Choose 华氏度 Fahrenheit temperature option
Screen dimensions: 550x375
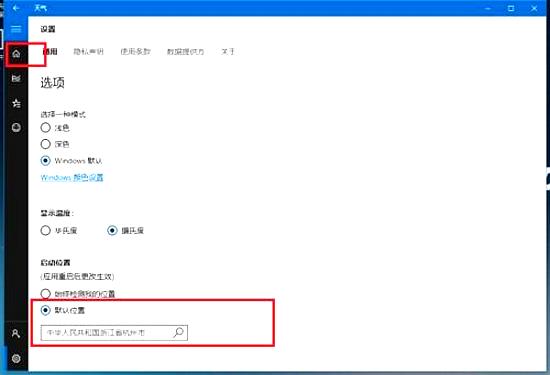point(46,230)
